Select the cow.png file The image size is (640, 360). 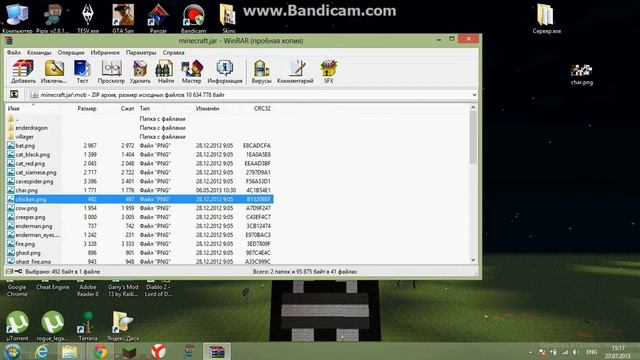[x=26, y=208]
